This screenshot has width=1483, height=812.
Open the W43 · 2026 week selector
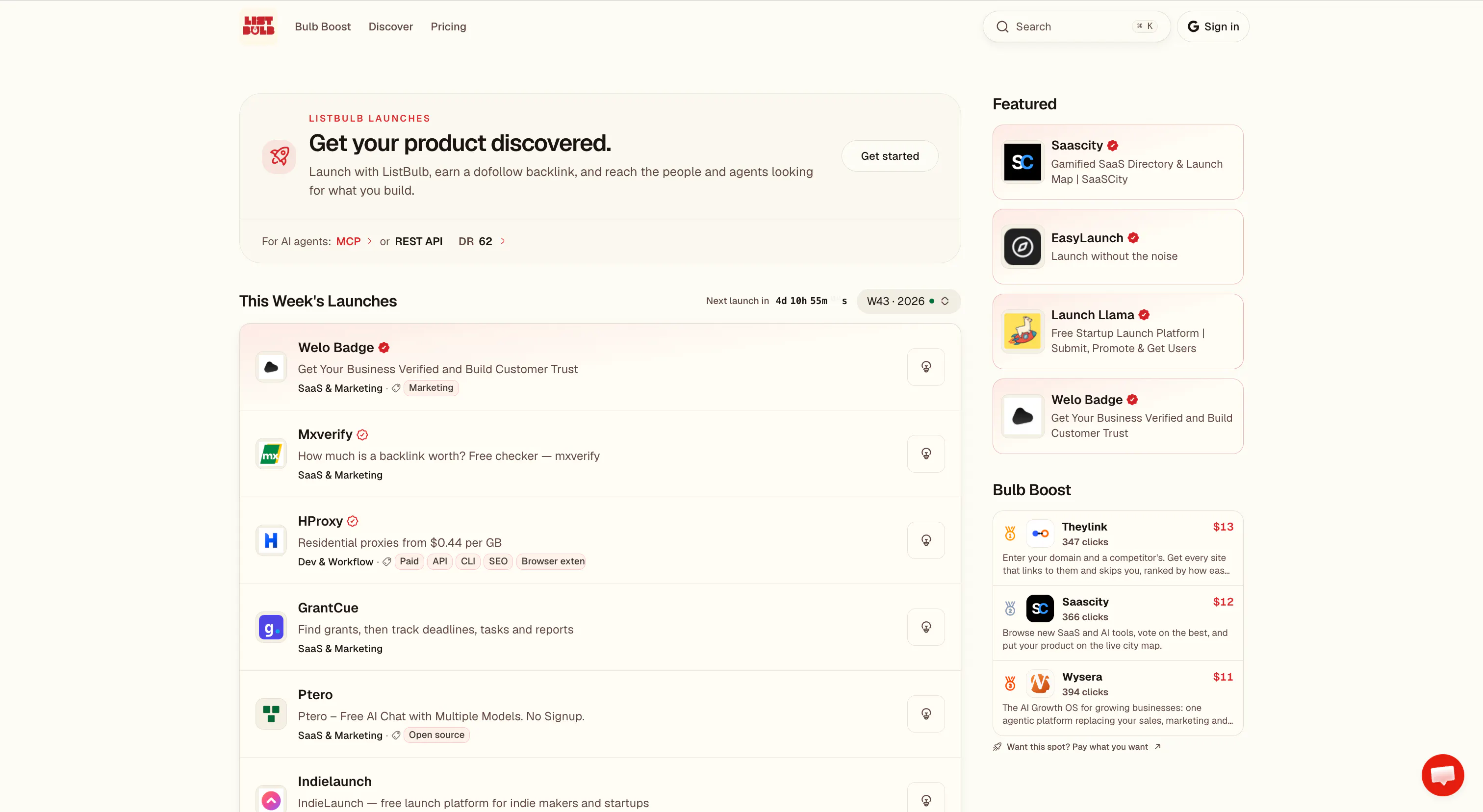point(908,301)
